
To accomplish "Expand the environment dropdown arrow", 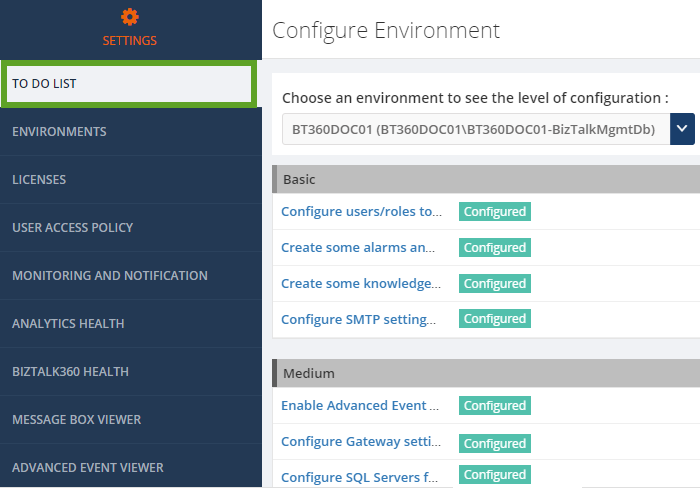I will pyautogui.click(x=682, y=129).
